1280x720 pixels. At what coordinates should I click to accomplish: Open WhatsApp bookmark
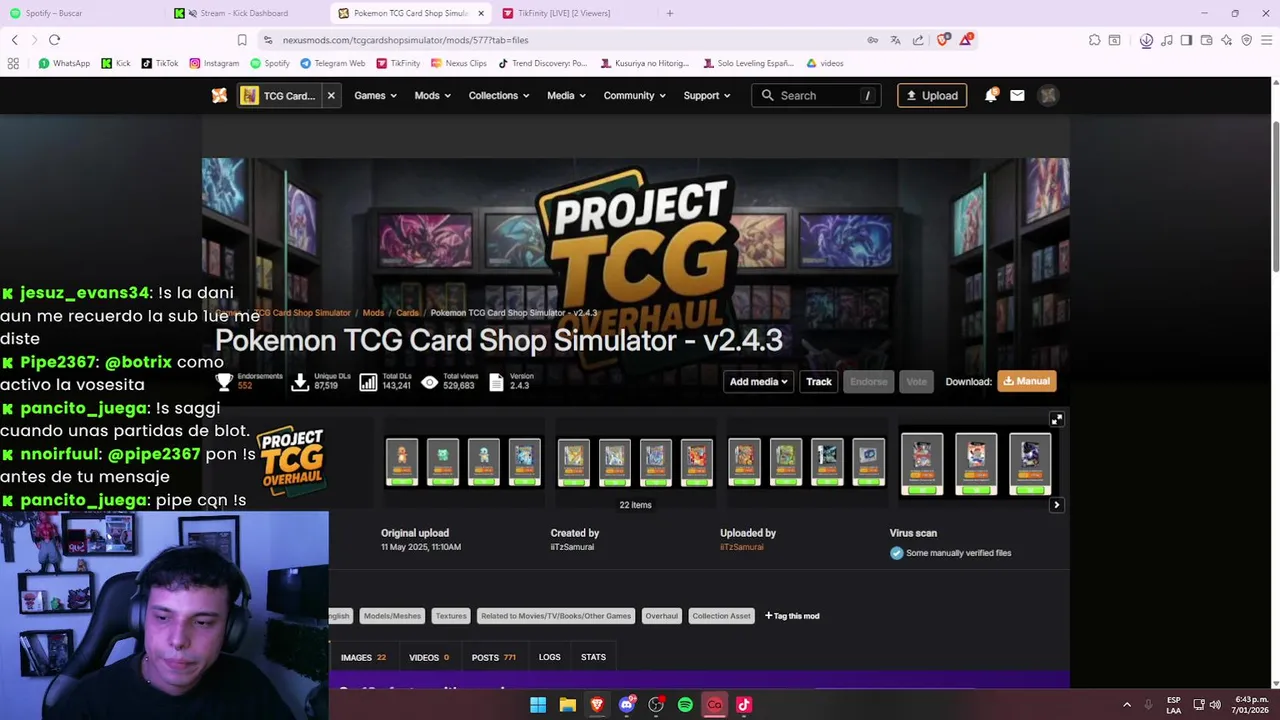(64, 63)
